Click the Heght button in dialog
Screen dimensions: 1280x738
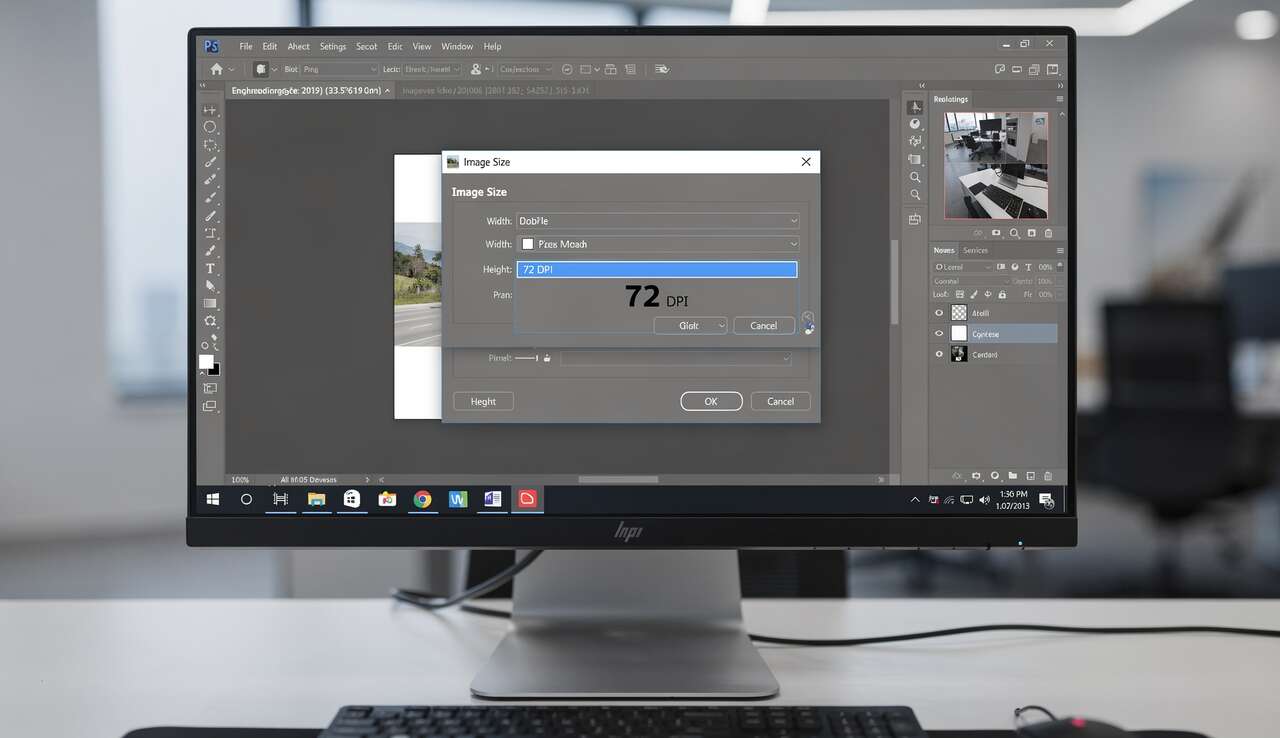point(483,401)
